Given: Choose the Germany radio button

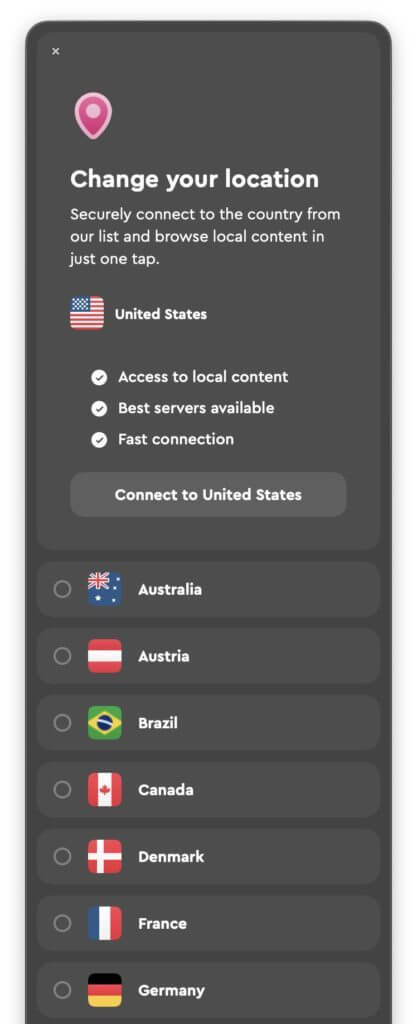Looking at the screenshot, I should [62, 990].
